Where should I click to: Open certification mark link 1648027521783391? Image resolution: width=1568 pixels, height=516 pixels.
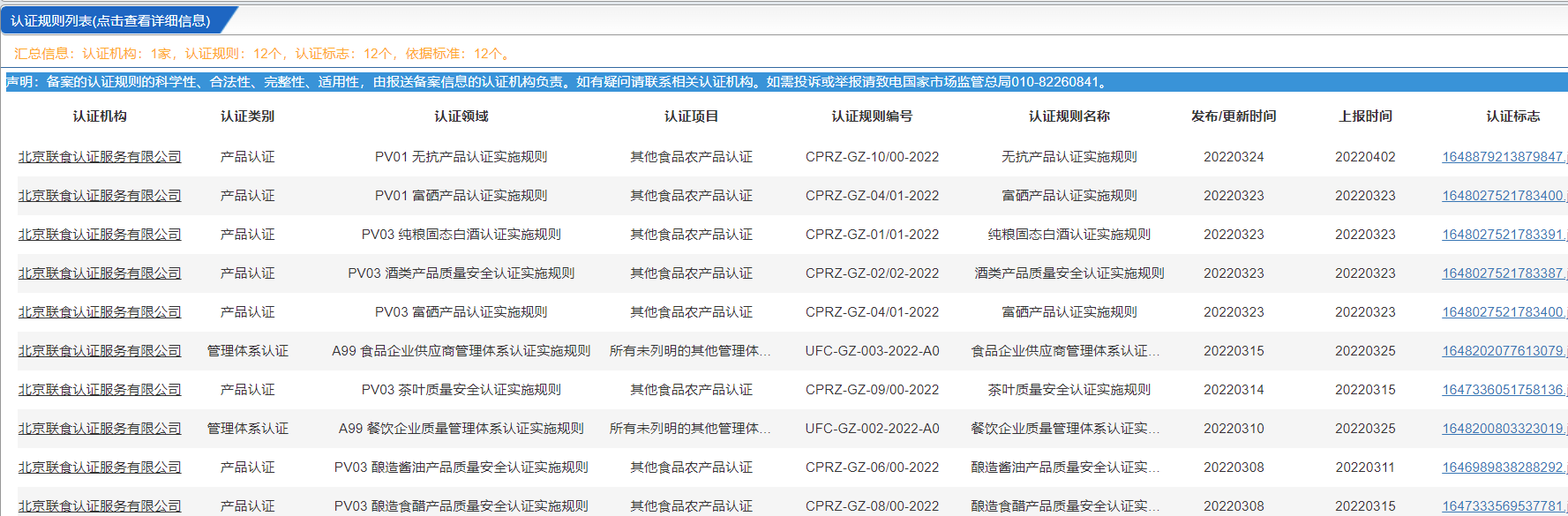tap(1504, 235)
